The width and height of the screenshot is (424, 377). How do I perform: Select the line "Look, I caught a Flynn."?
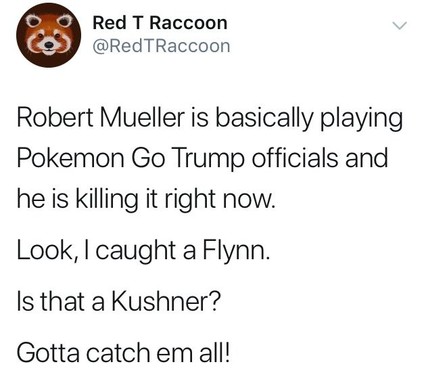(x=143, y=251)
